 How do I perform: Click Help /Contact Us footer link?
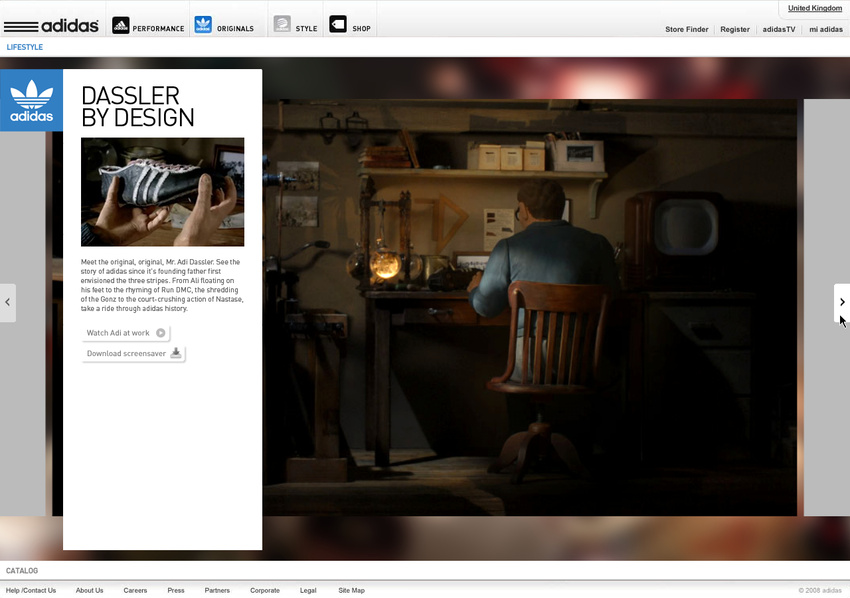31,590
